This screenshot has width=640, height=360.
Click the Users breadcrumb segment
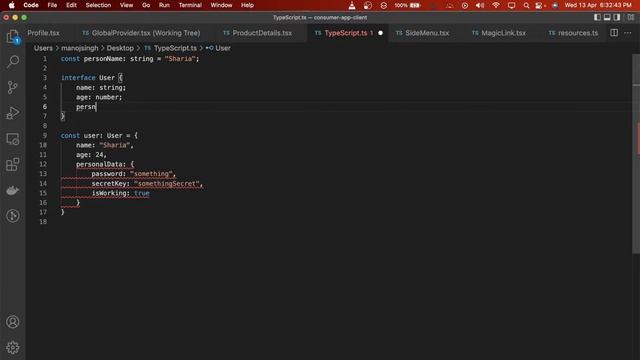pyautogui.click(x=43, y=48)
